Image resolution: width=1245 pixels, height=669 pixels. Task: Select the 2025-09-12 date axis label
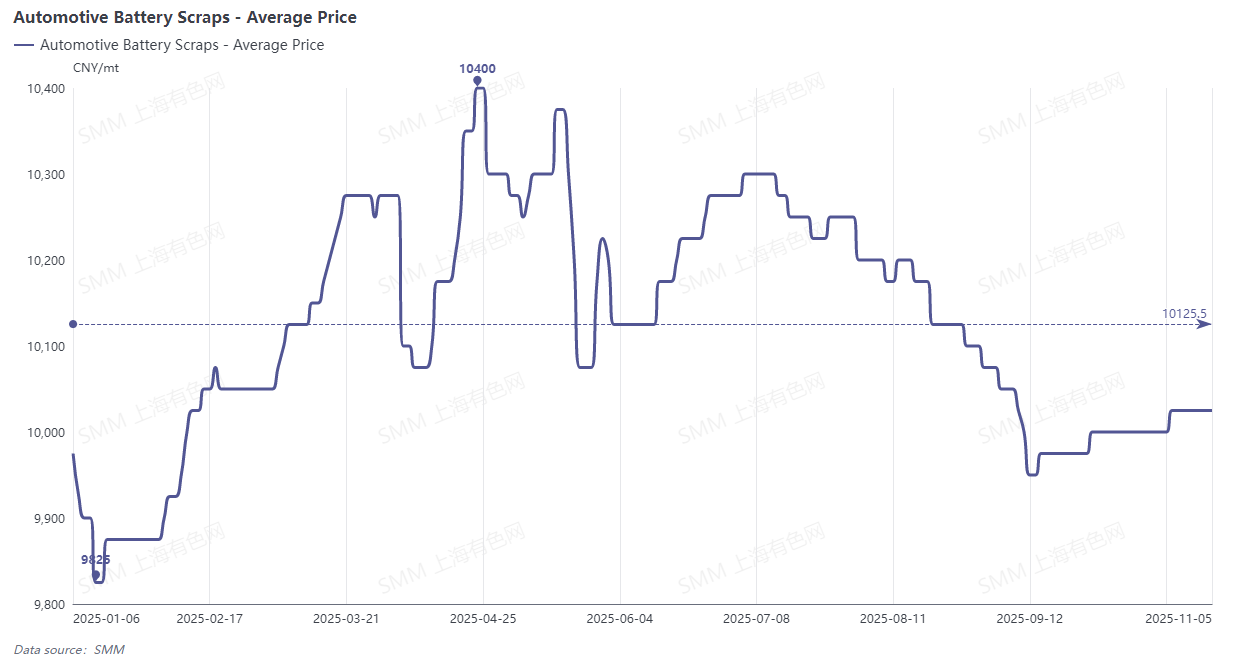coord(1030,619)
